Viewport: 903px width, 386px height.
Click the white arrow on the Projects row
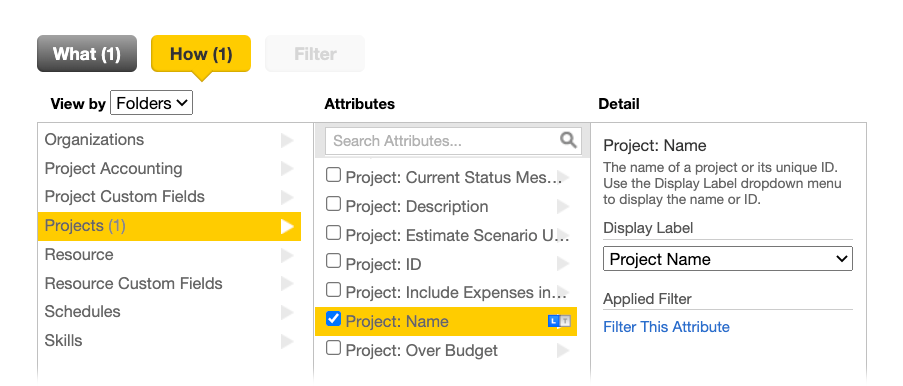(287, 226)
